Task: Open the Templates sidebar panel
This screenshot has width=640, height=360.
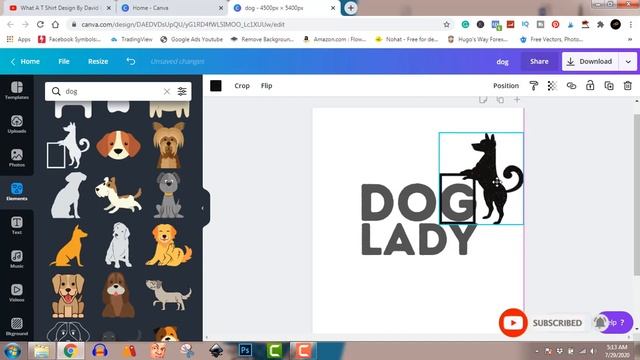Action: pos(17,91)
